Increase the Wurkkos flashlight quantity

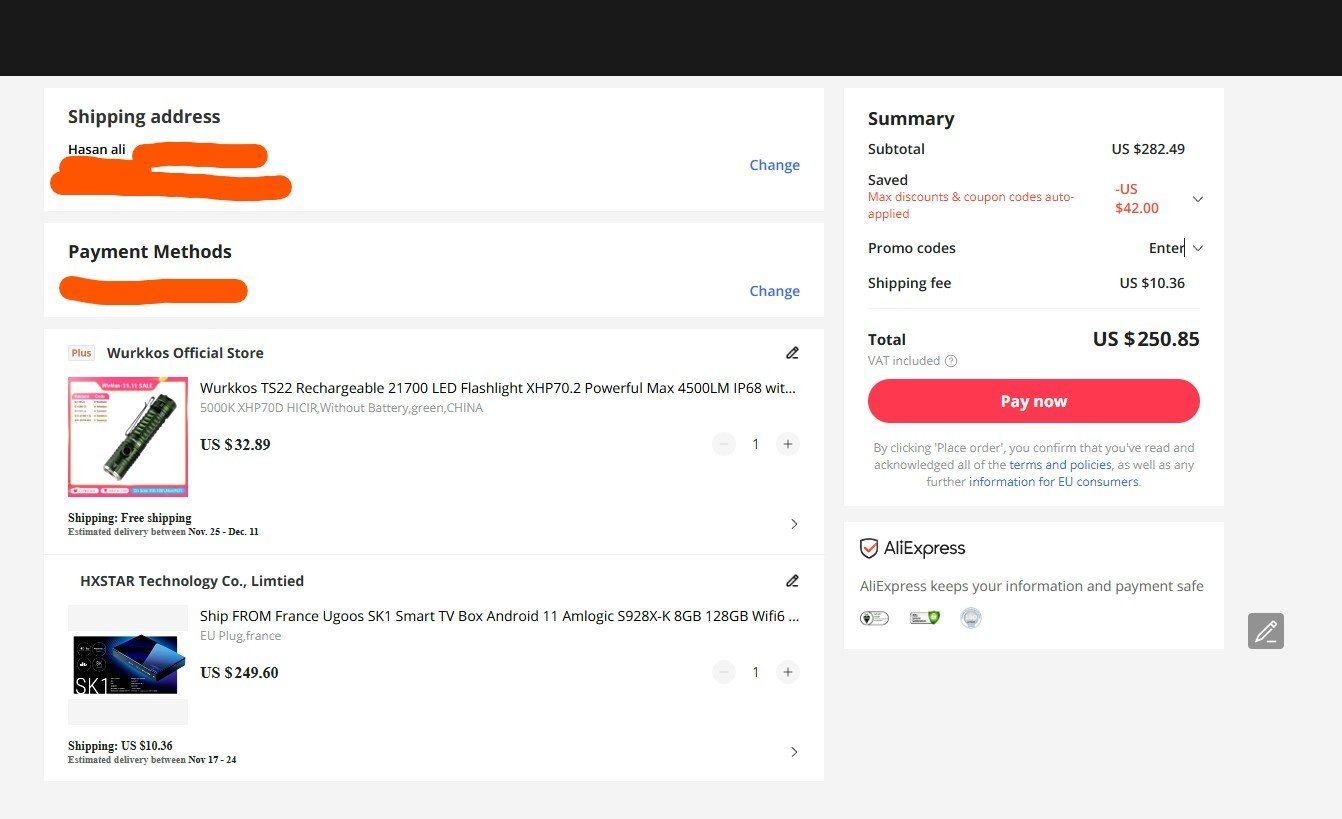click(788, 444)
